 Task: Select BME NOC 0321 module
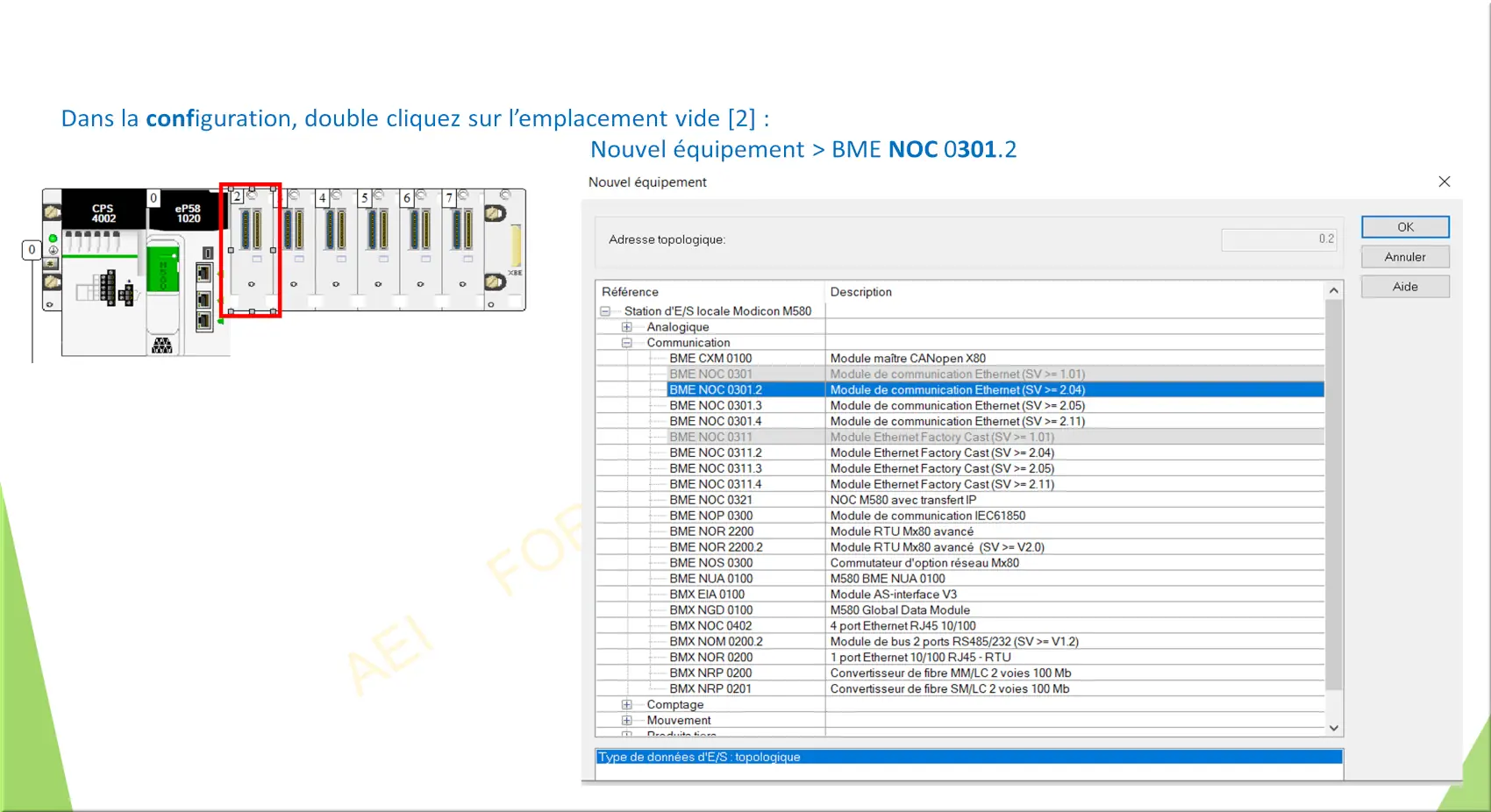click(x=710, y=501)
